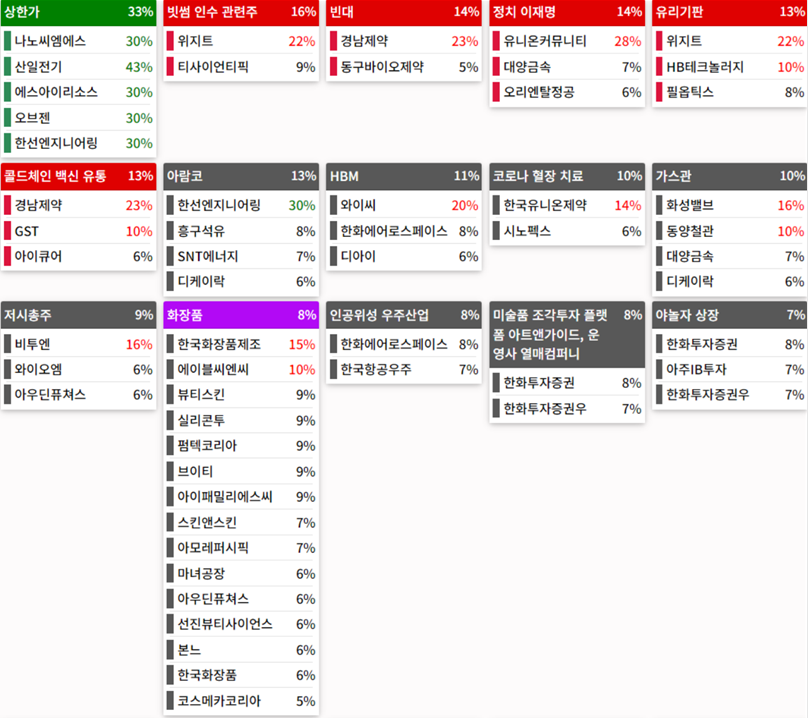Screen dimensions: 808x718
Task: Click red marker next to 한국화장품제조
Action: coord(172,345)
